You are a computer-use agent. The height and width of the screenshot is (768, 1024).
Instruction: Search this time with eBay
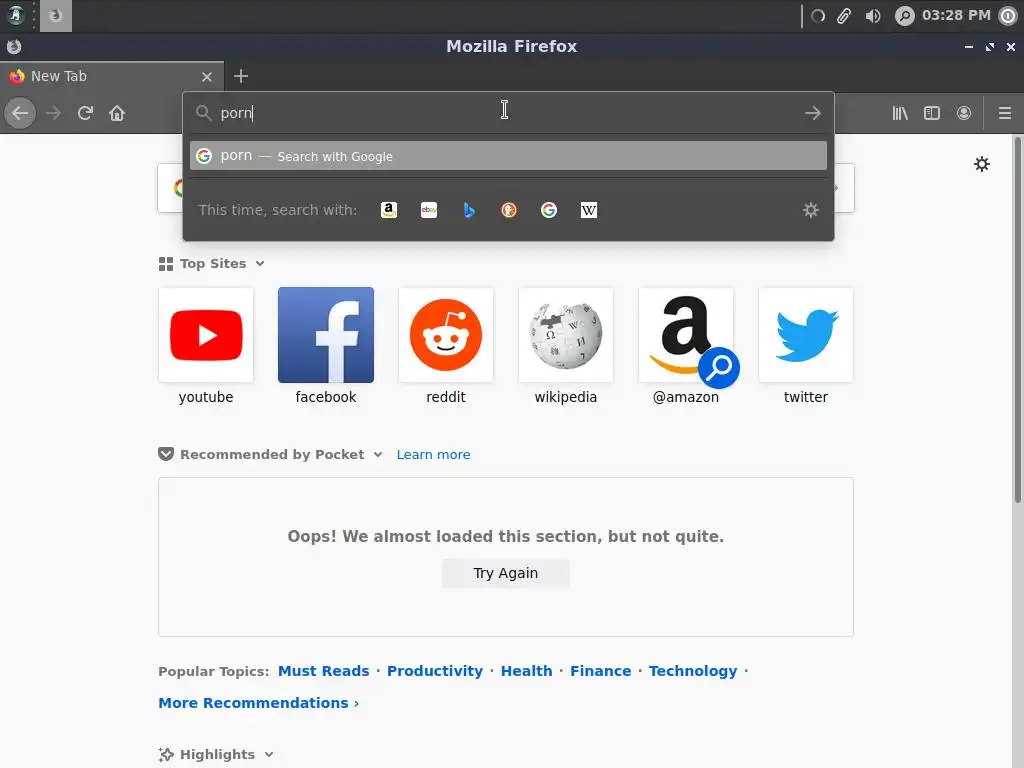pos(429,210)
